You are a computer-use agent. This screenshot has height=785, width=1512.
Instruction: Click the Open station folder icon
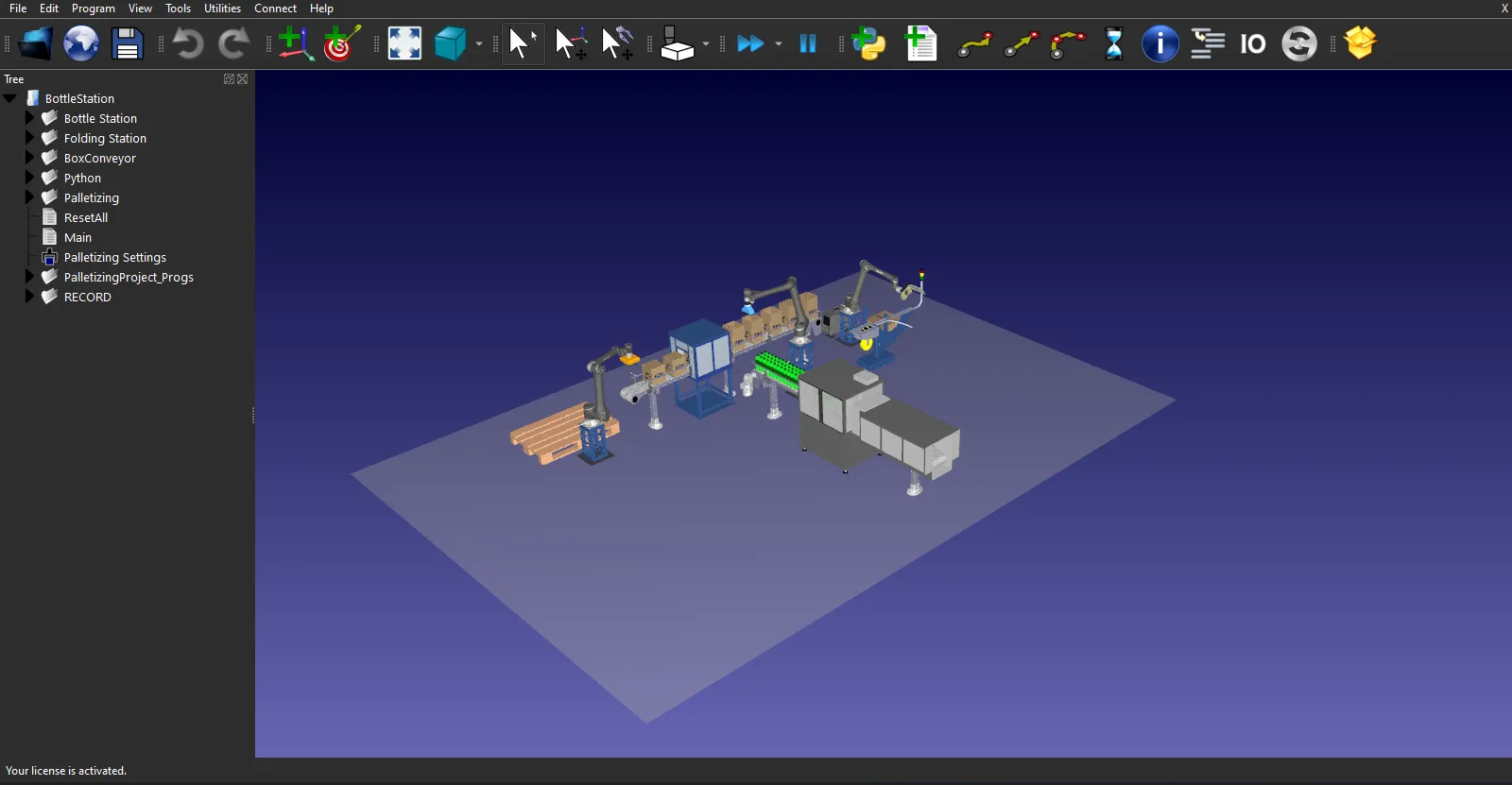pyautogui.click(x=35, y=43)
